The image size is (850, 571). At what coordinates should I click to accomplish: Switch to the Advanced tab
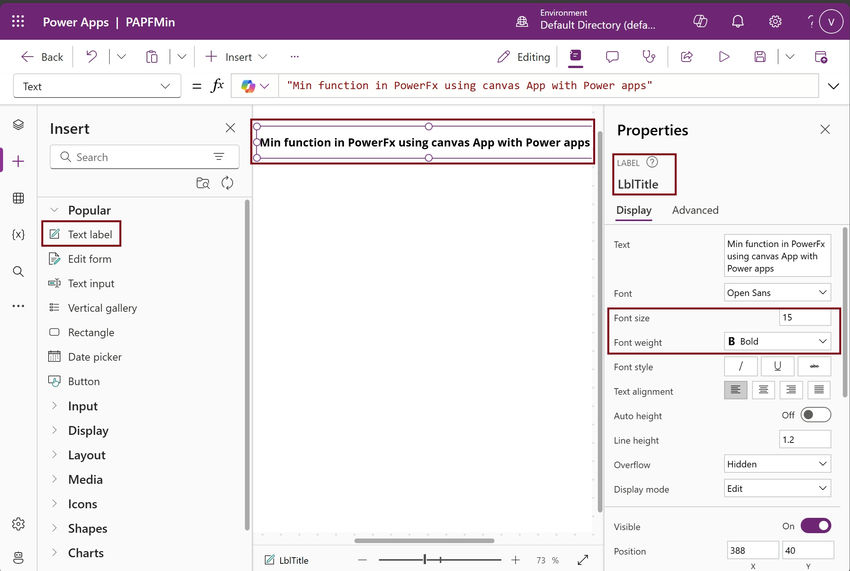[695, 210]
